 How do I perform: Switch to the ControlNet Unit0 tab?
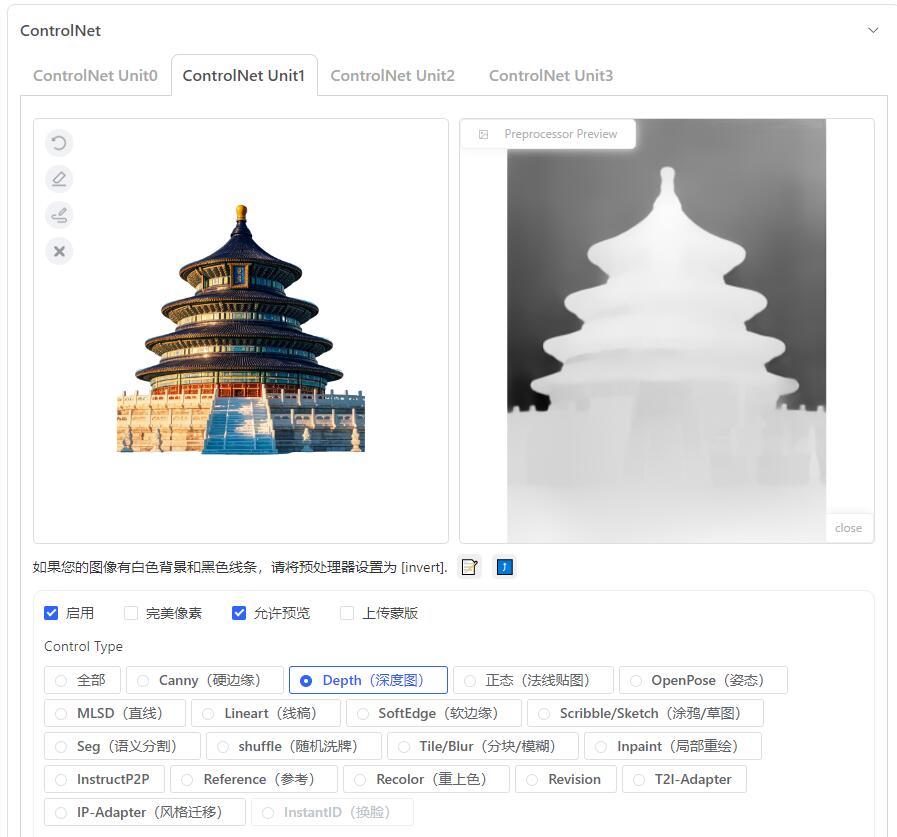(94, 75)
